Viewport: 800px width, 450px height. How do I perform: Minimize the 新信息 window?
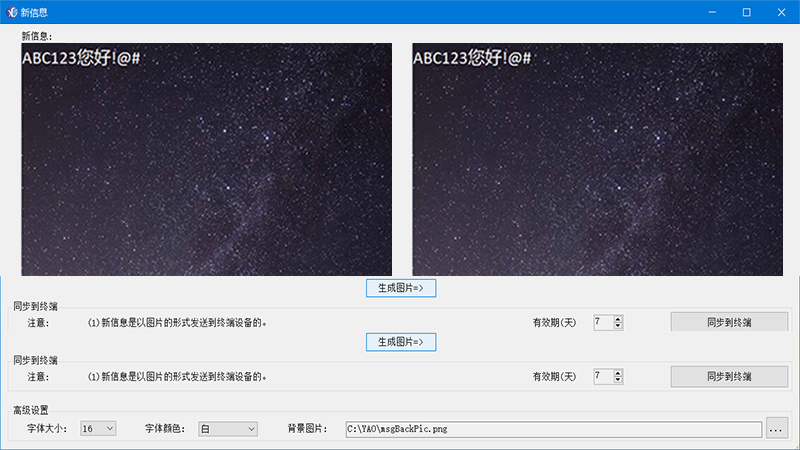pos(712,12)
